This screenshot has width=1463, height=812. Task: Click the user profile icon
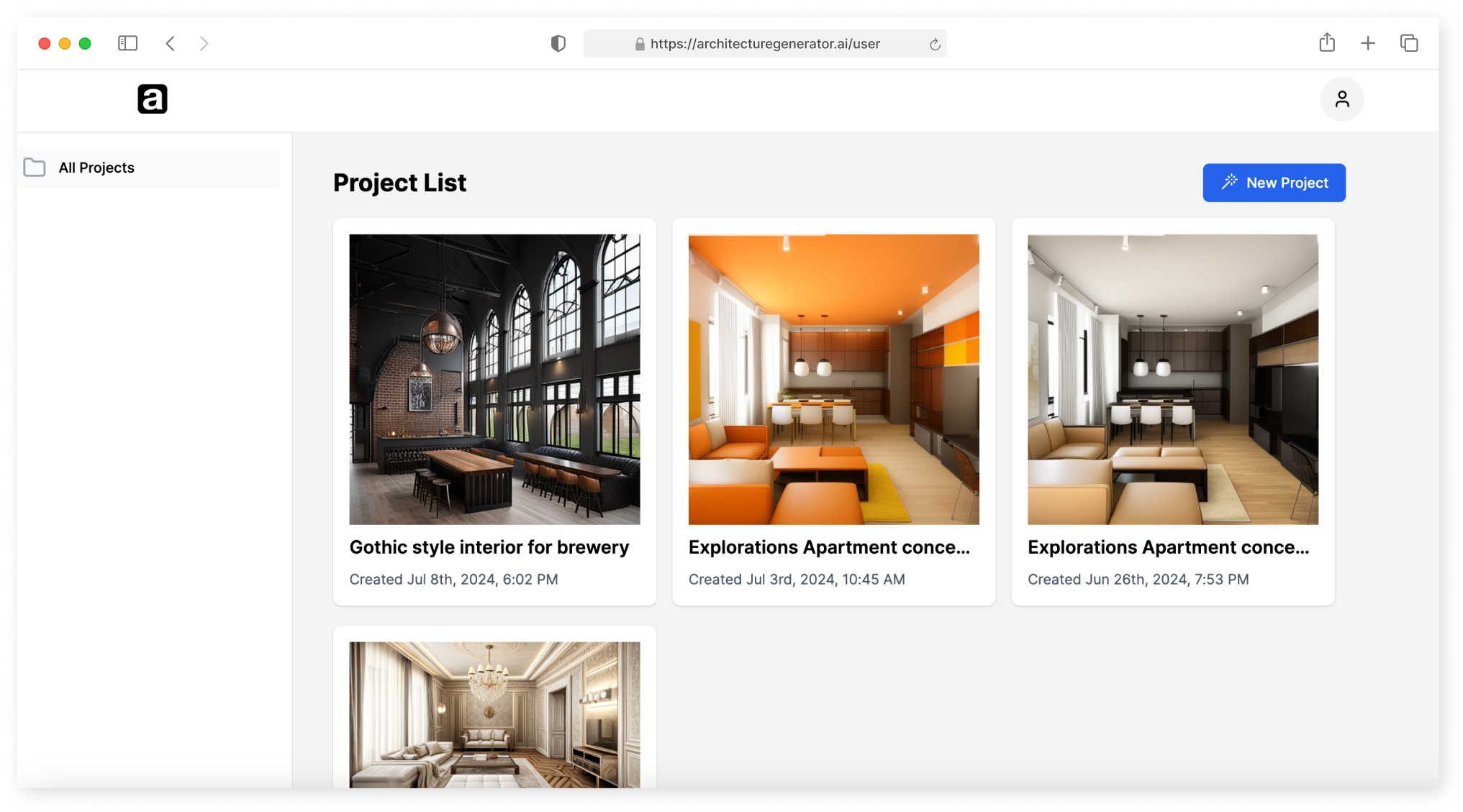click(x=1342, y=99)
